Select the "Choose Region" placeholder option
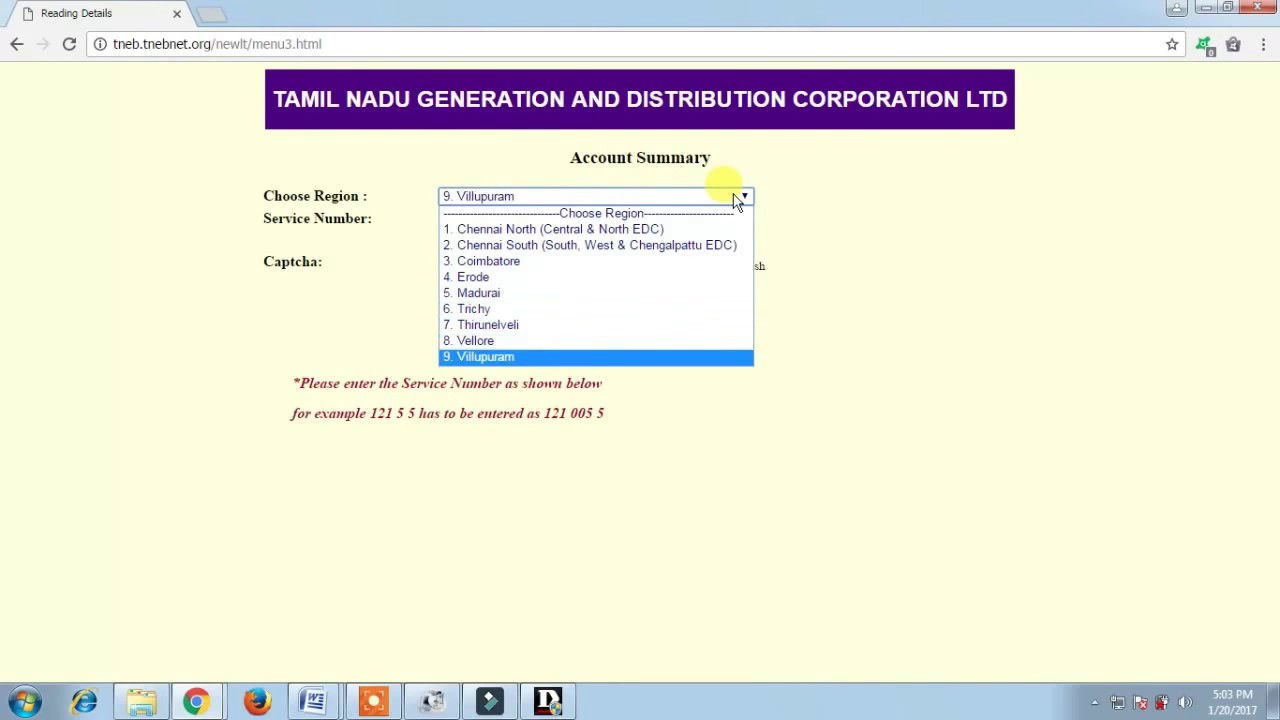Viewport: 1280px width, 720px height. (x=596, y=213)
